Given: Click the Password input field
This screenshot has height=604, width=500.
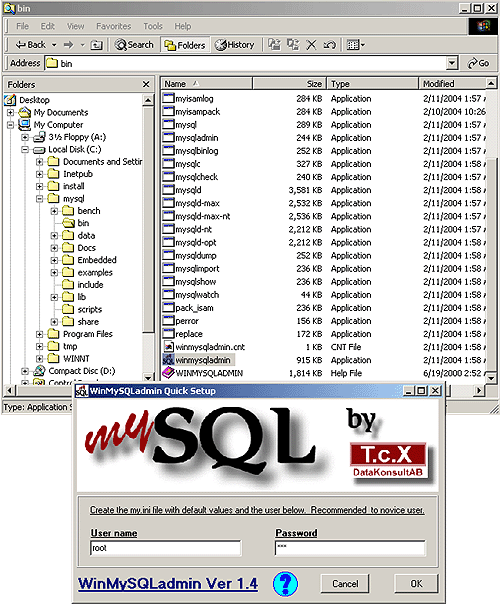Looking at the screenshot, I should (x=350, y=548).
